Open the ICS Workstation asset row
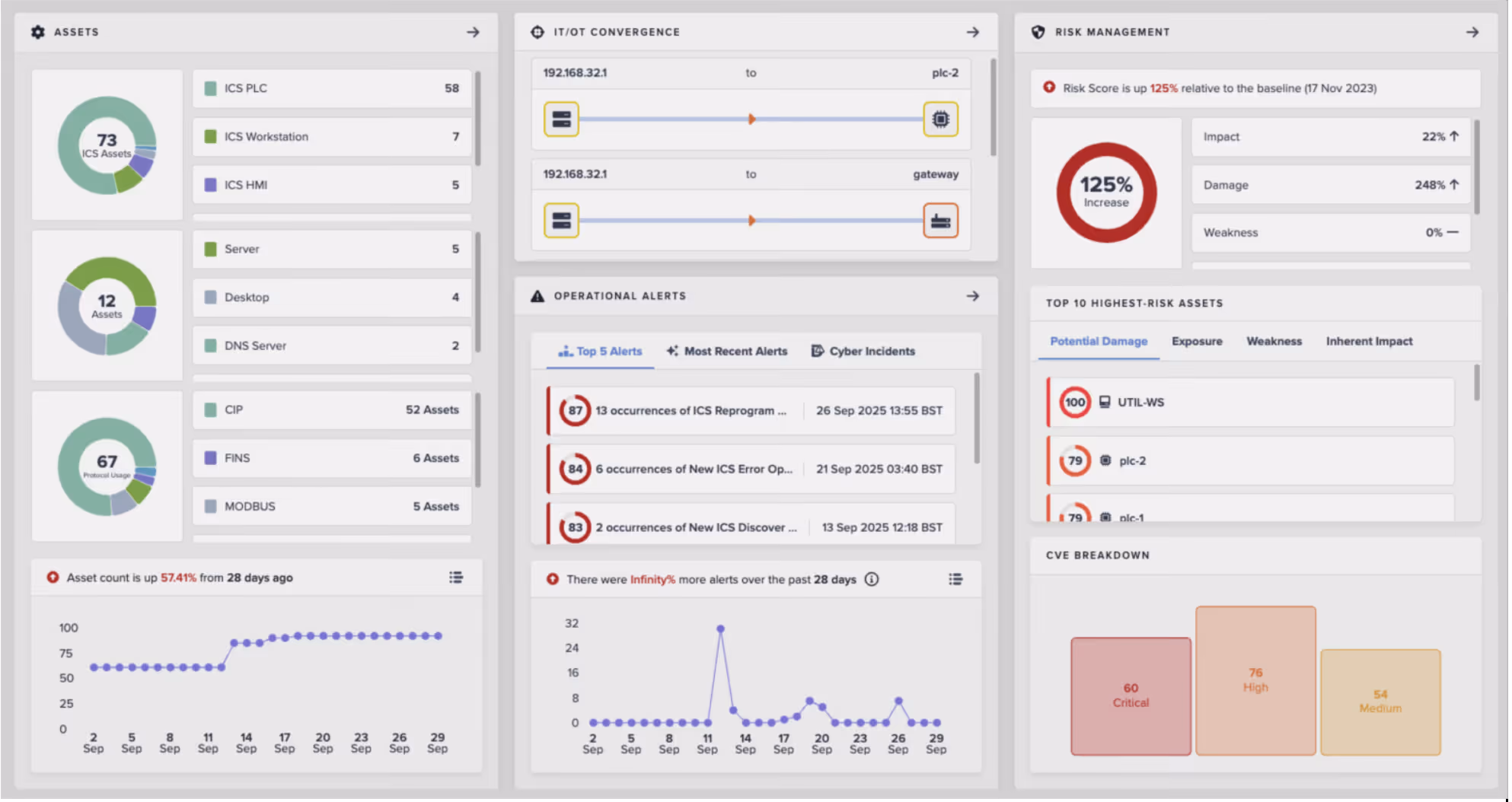This screenshot has width=1512, height=802. (x=332, y=136)
